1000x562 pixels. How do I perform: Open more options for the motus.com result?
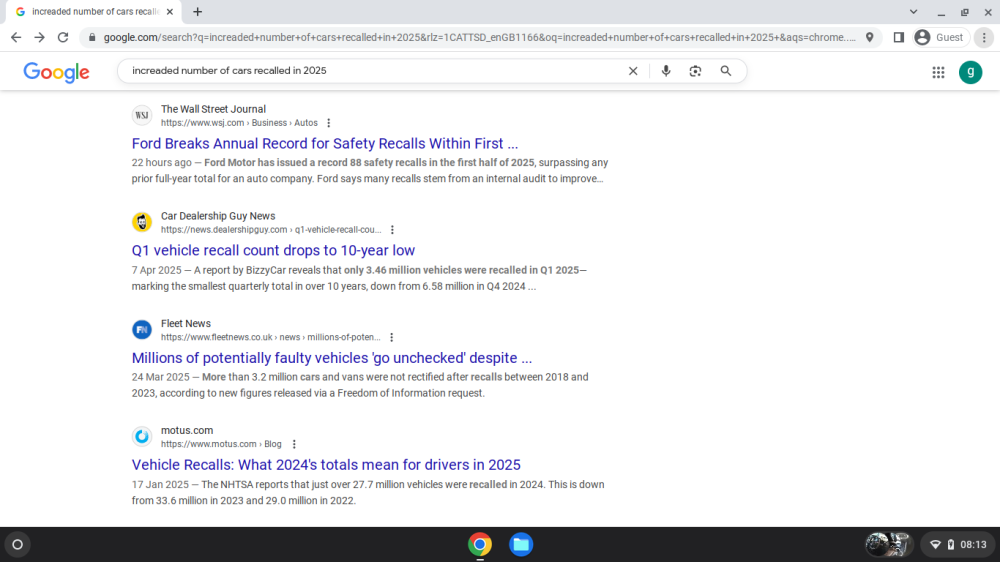click(x=294, y=444)
